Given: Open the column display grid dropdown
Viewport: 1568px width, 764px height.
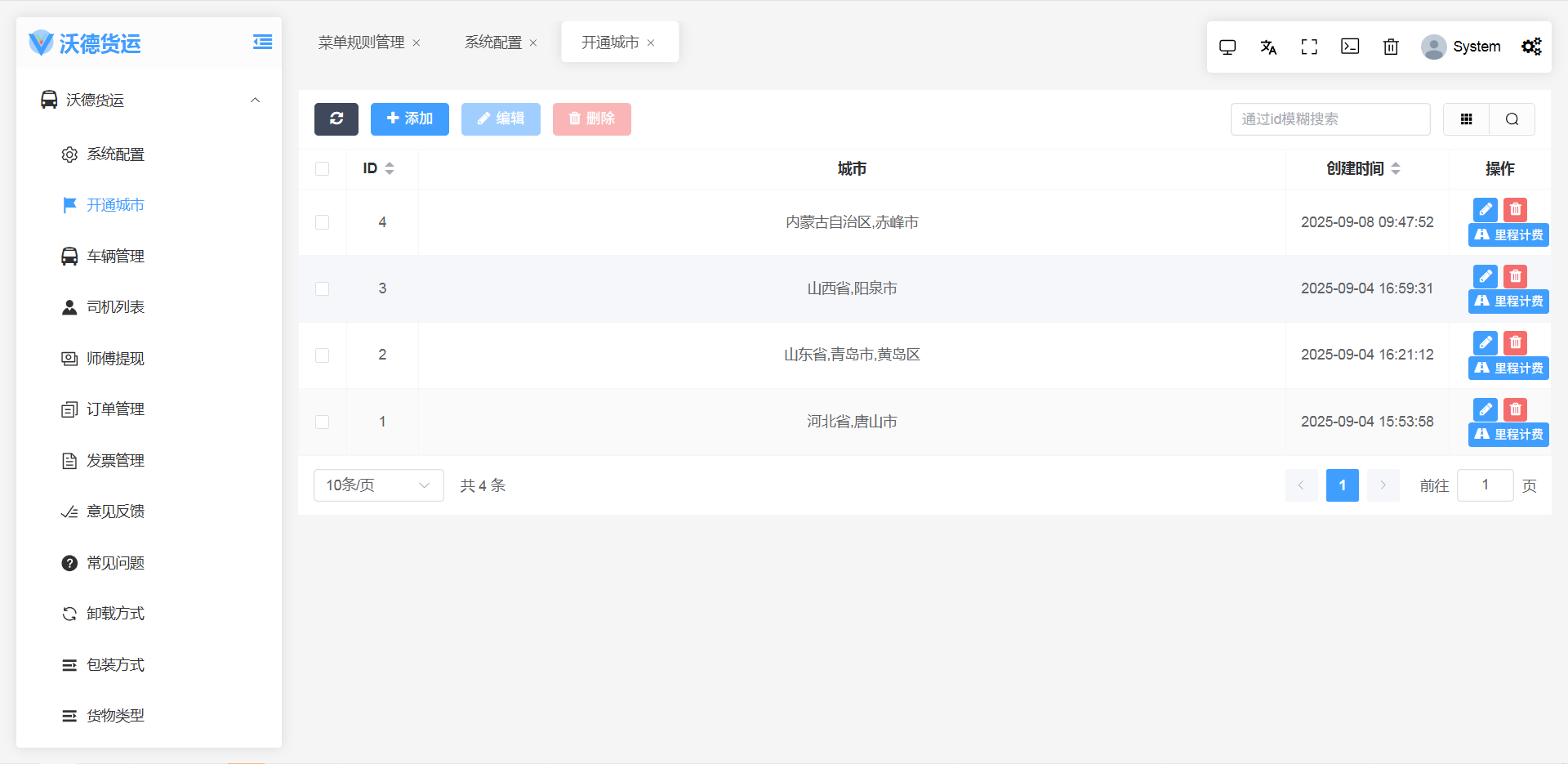Looking at the screenshot, I should pos(1466,119).
